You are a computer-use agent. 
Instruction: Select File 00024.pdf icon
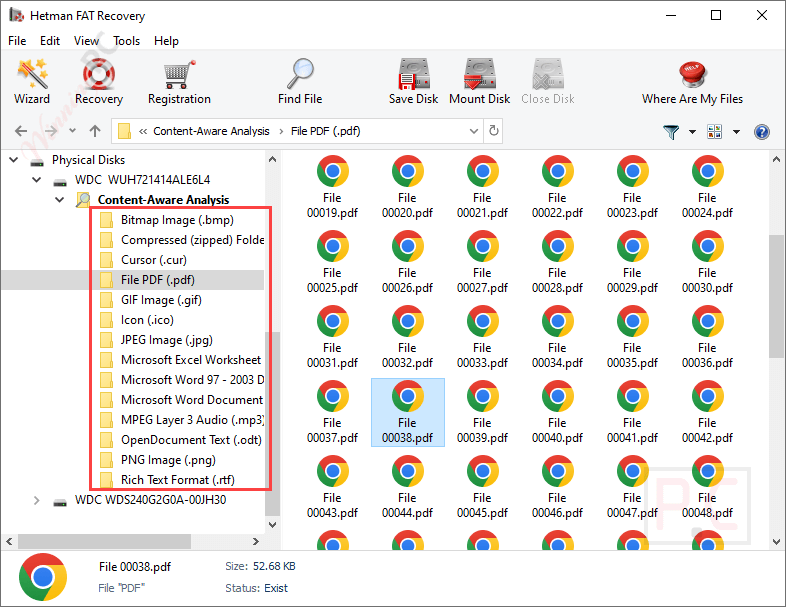pyautogui.click(x=707, y=171)
